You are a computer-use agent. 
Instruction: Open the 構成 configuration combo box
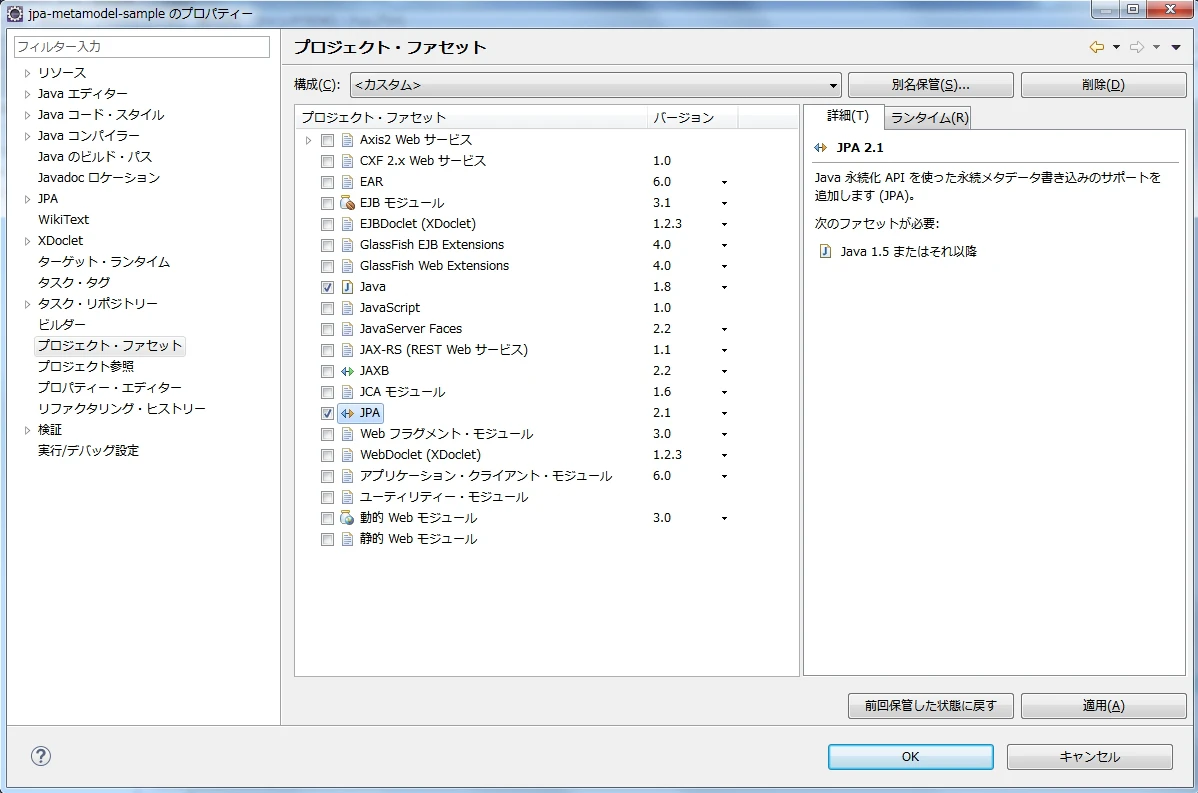tap(595, 85)
